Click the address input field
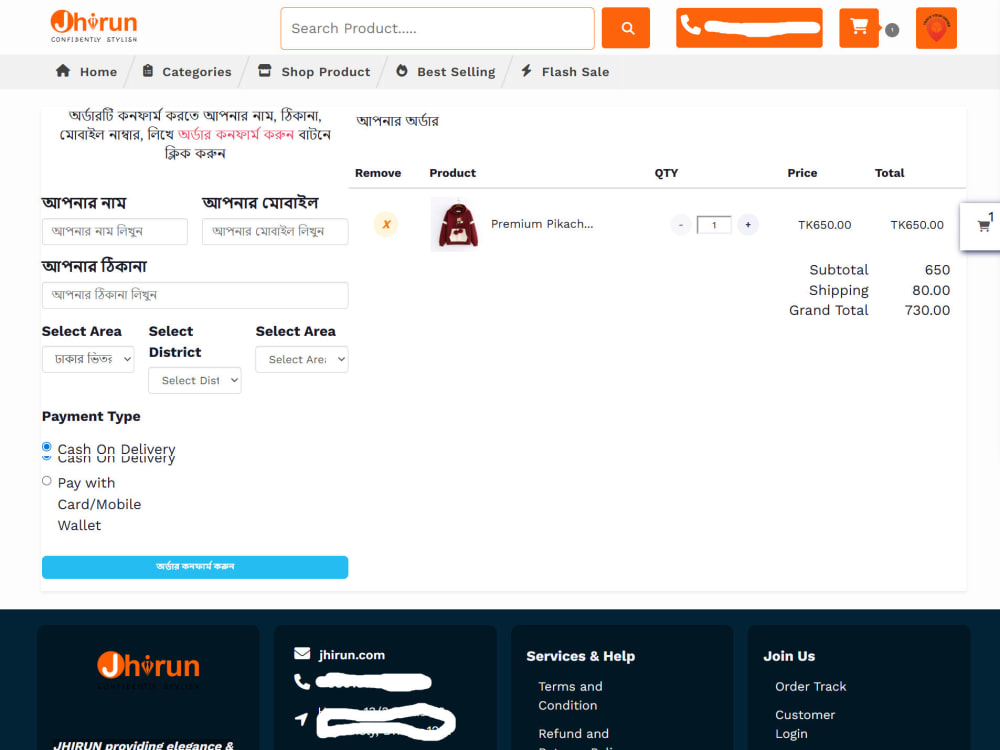The width and height of the screenshot is (1000, 750). (195, 295)
